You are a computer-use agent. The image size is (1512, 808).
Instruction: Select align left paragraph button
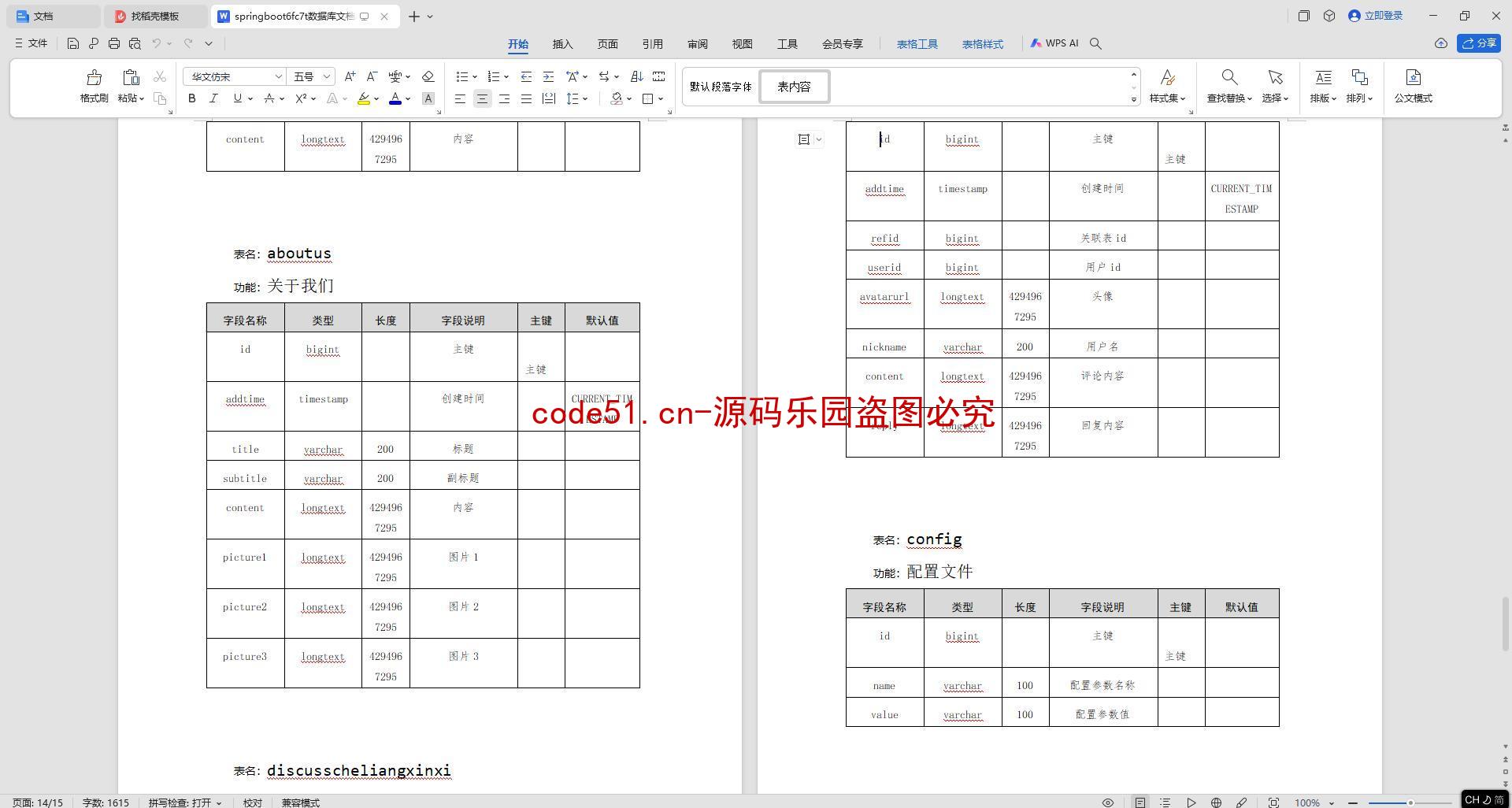[460, 98]
